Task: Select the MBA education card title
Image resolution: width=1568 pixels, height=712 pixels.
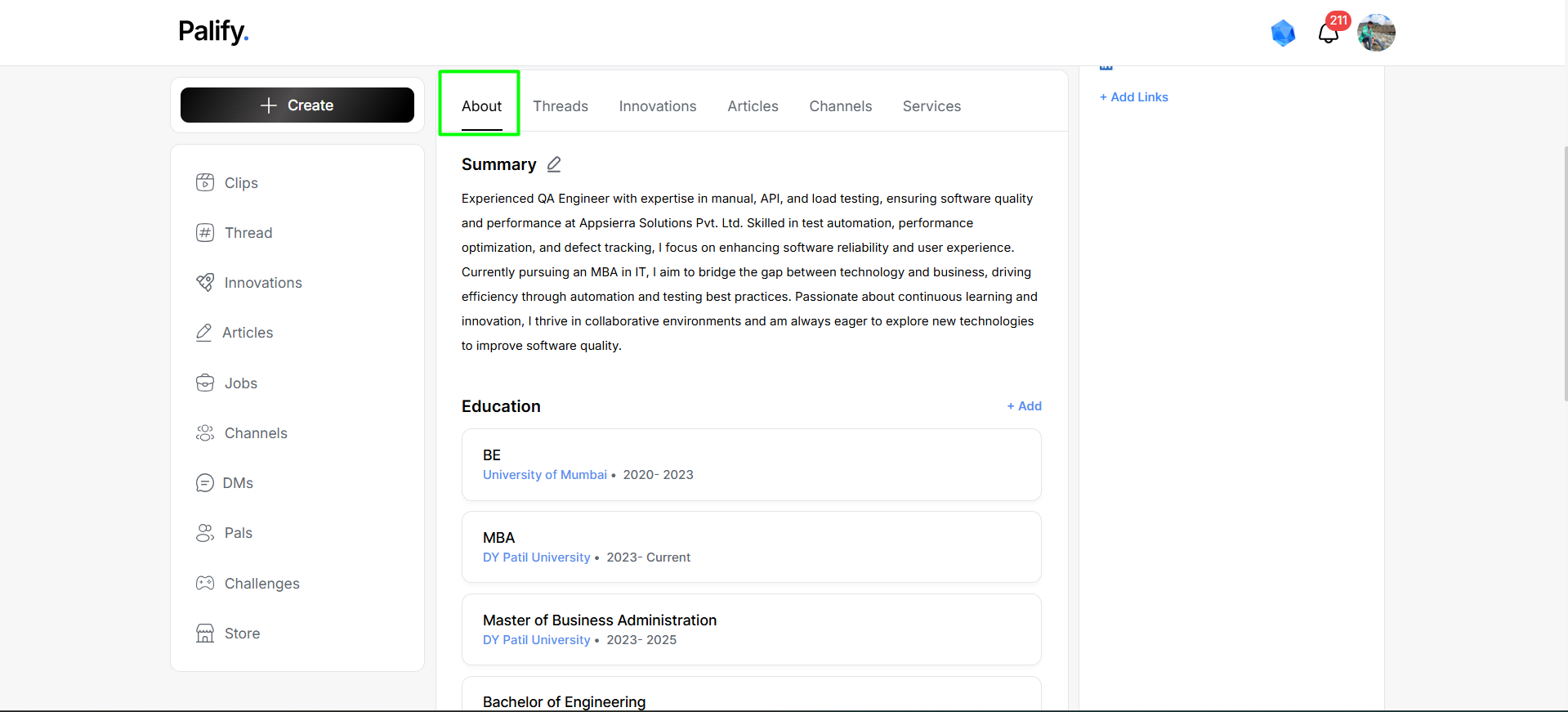Action: pyautogui.click(x=498, y=537)
